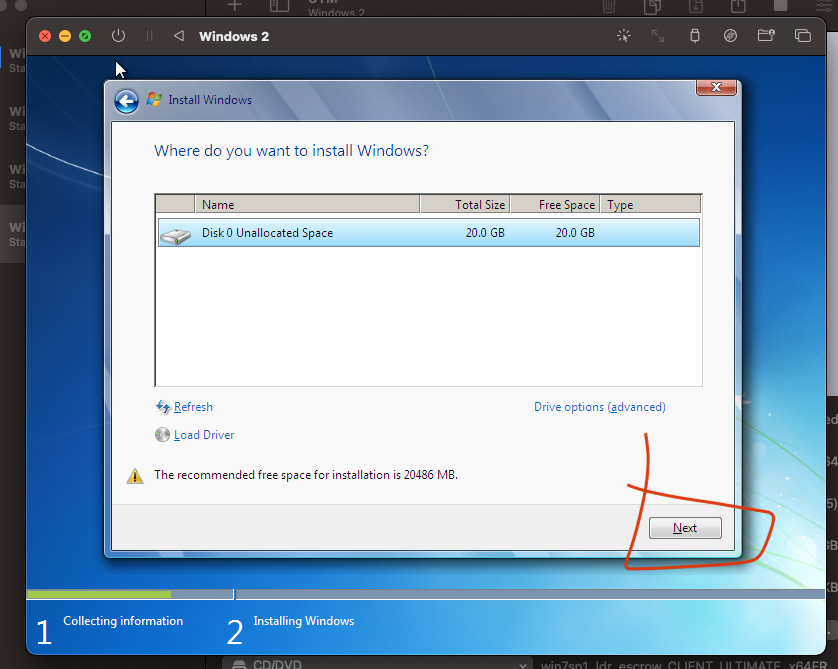Click the yellow minimize button of the Windows 2 window
This screenshot has height=669, width=838.
coord(65,36)
